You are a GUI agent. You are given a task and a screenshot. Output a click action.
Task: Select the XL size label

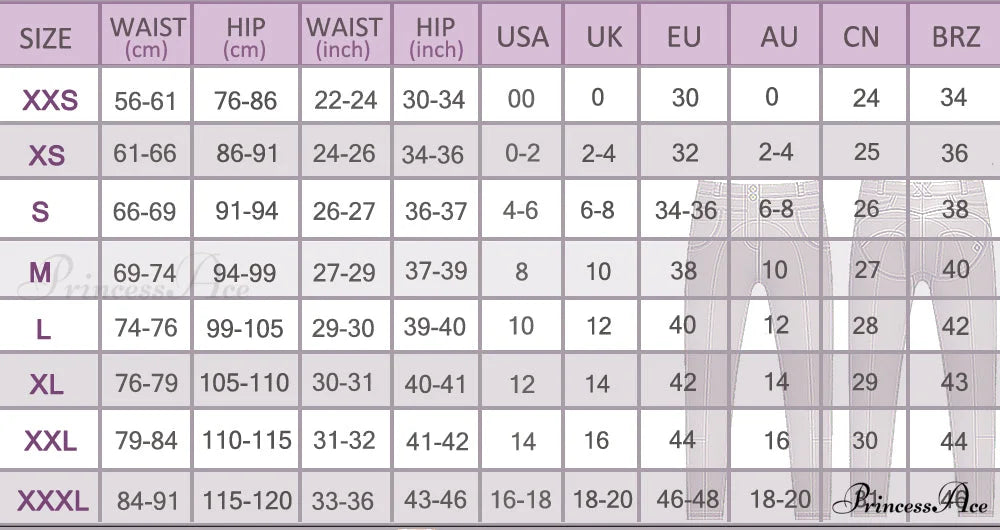46,384
